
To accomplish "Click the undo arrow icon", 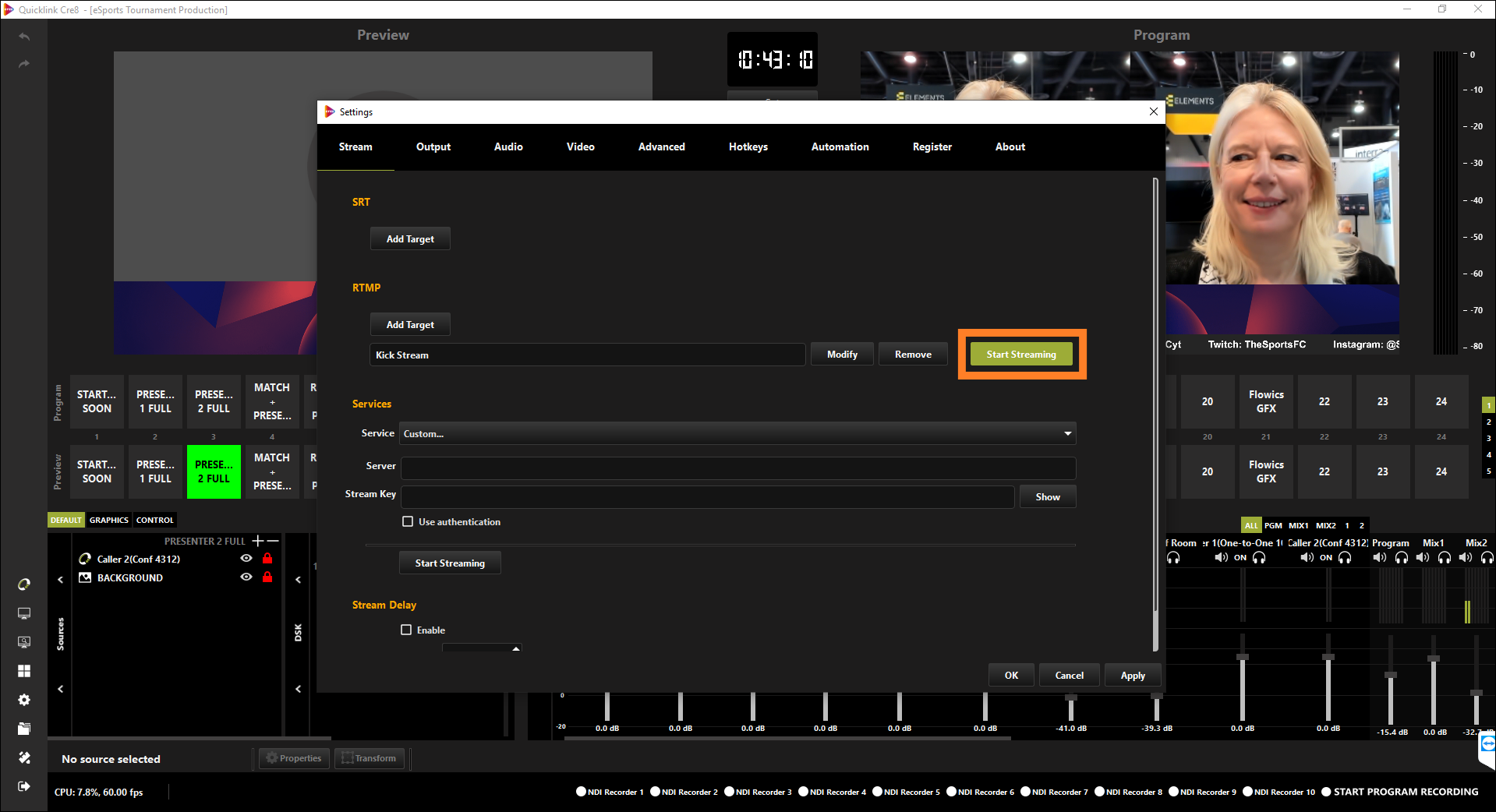I will tap(24, 37).
